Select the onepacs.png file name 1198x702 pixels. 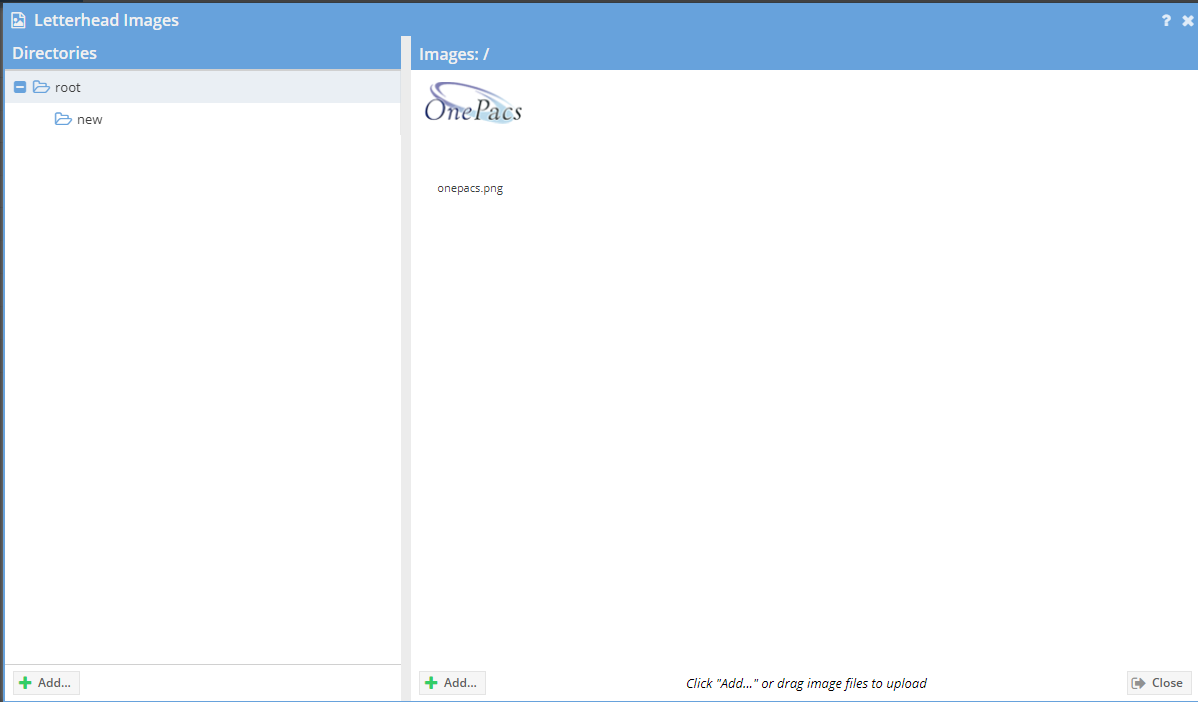coord(470,188)
